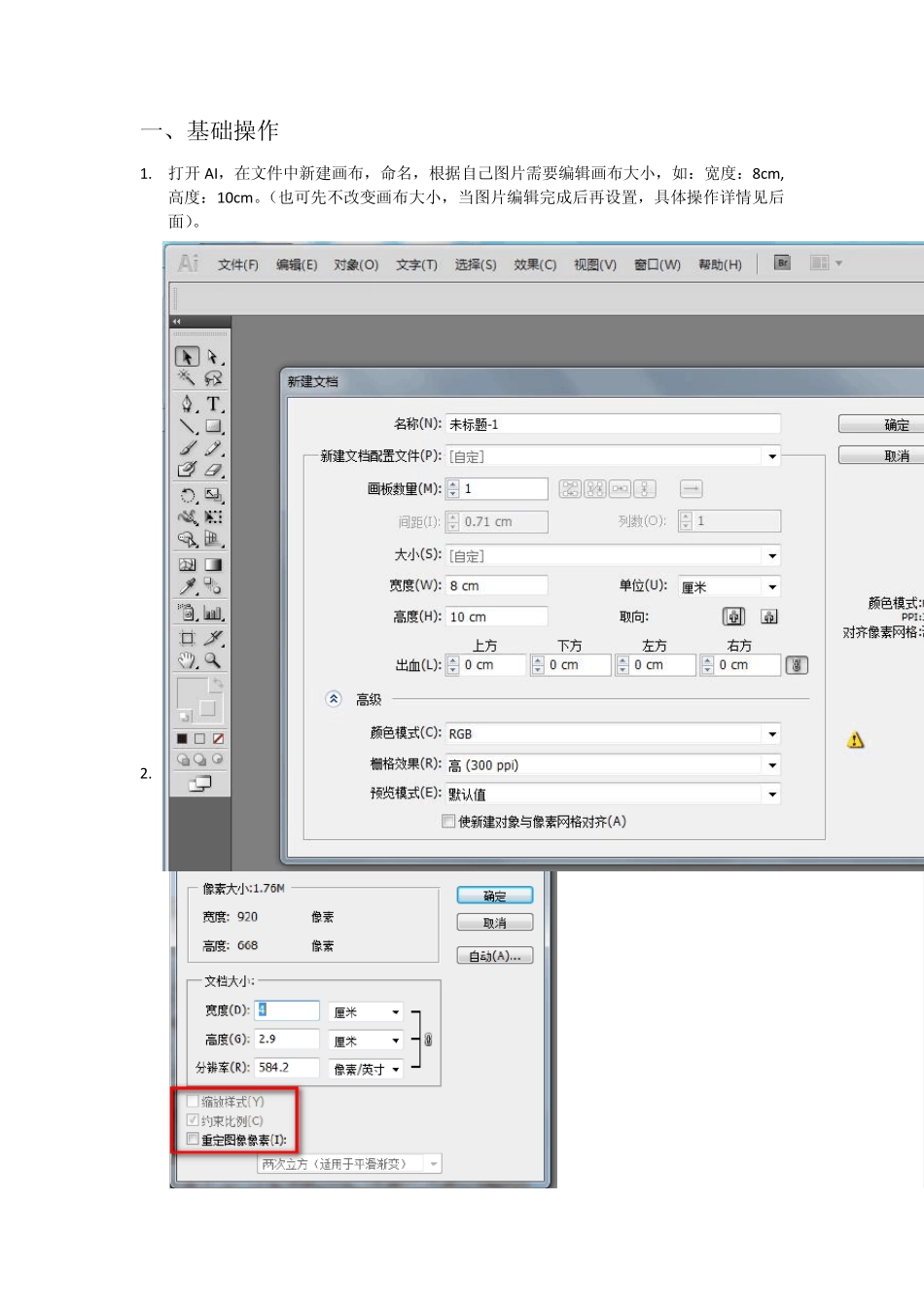
Task: Open 宽度(D) unit dropdown 厘米
Action: [366, 1012]
